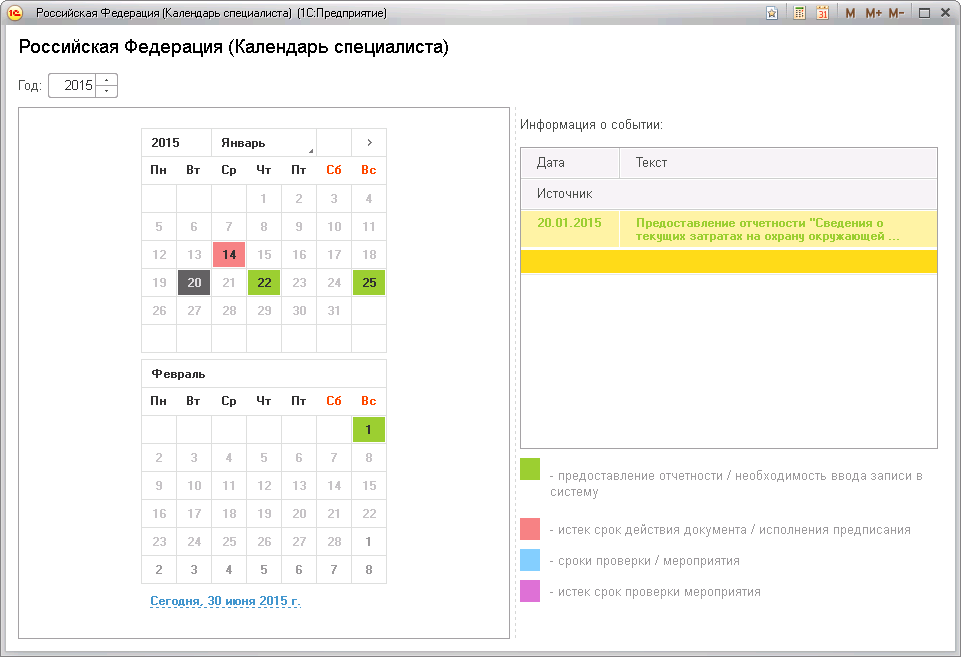This screenshot has width=961, height=657.
Task: Select January 14 marked in red
Action: tap(229, 254)
